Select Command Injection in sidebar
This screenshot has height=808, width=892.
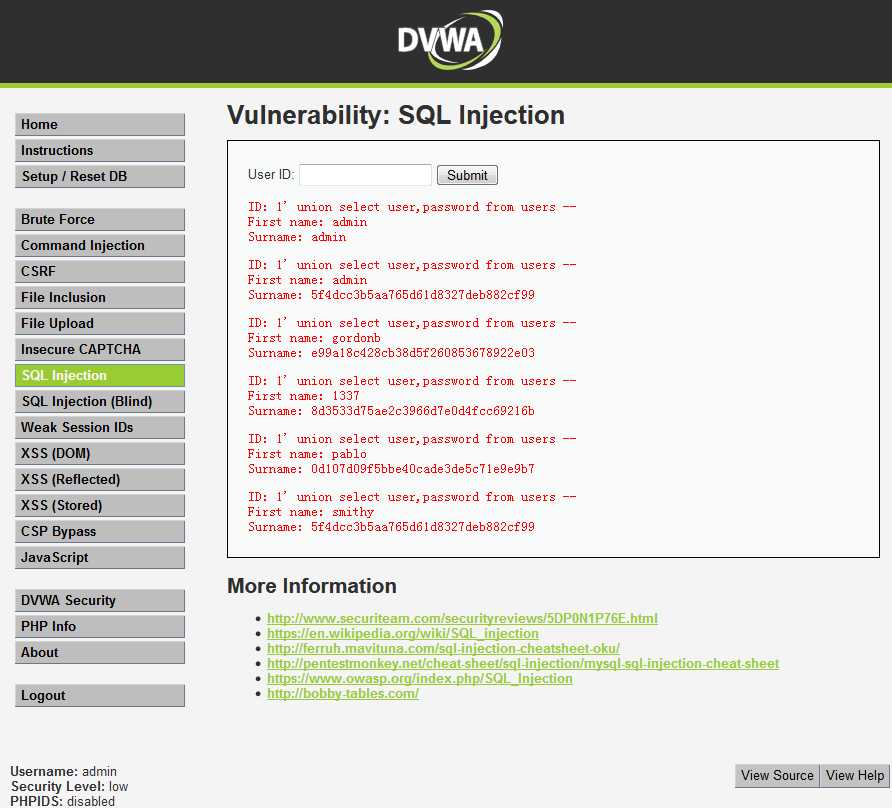point(100,245)
